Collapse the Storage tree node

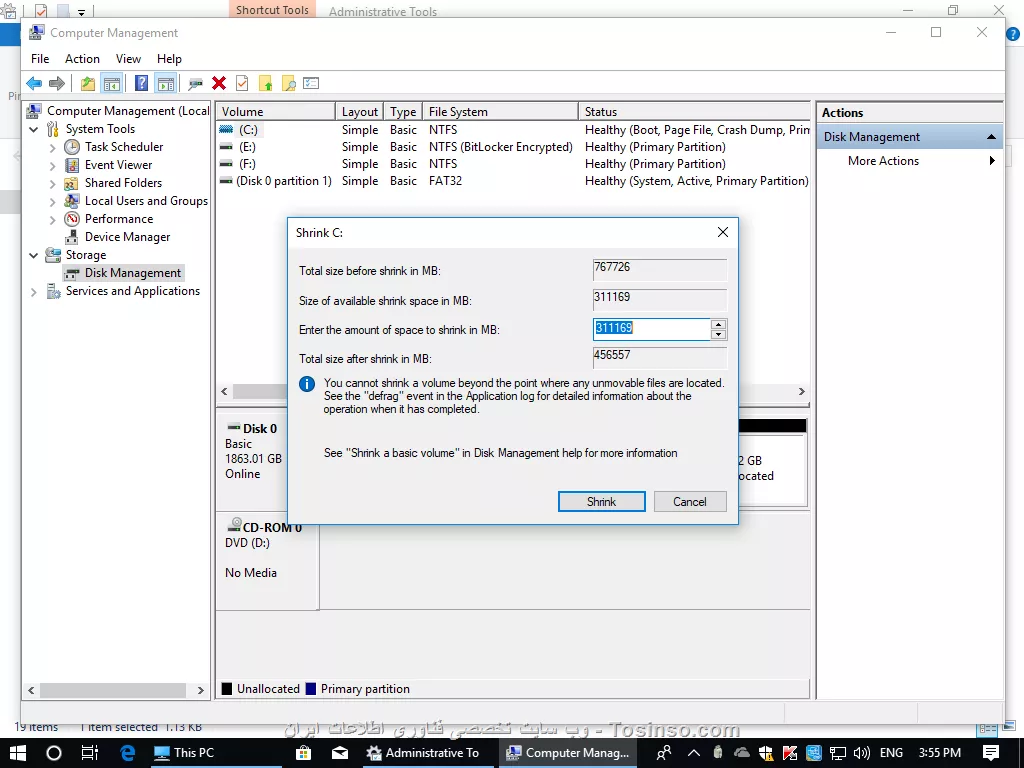pyautogui.click(x=34, y=255)
